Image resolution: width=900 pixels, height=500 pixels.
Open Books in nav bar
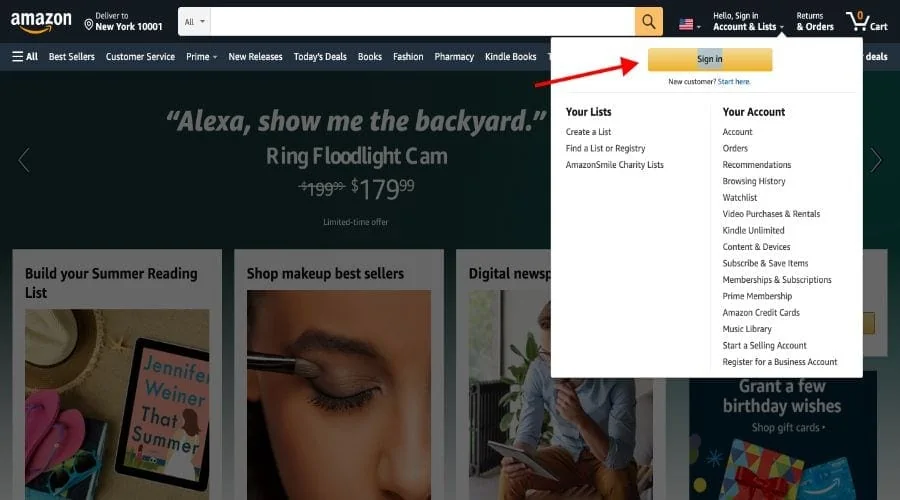pyautogui.click(x=370, y=57)
